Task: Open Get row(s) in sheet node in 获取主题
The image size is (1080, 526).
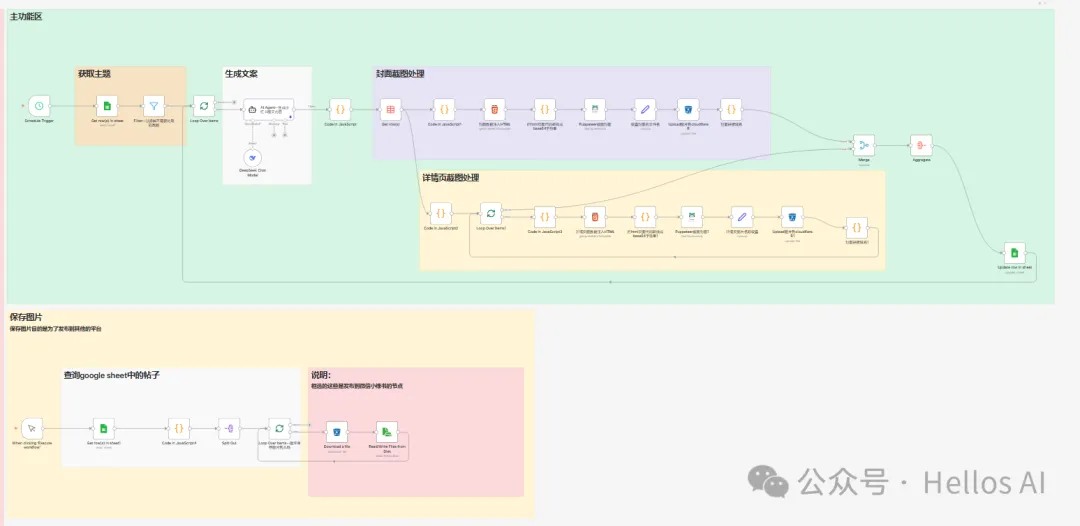Action: coord(106,106)
